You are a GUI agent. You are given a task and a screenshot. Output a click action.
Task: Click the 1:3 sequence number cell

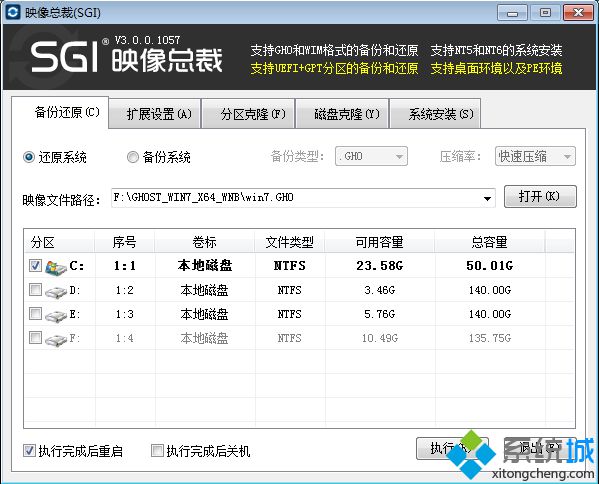[125, 314]
